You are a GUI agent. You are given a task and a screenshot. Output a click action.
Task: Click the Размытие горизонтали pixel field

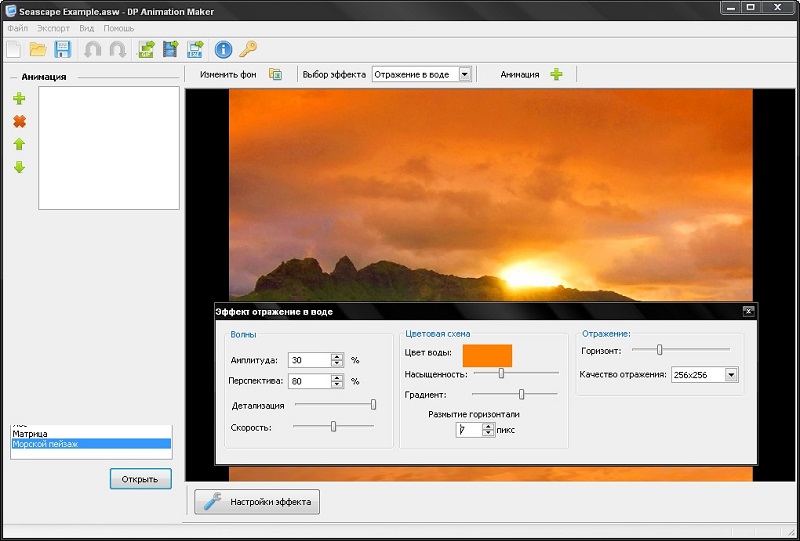point(469,430)
